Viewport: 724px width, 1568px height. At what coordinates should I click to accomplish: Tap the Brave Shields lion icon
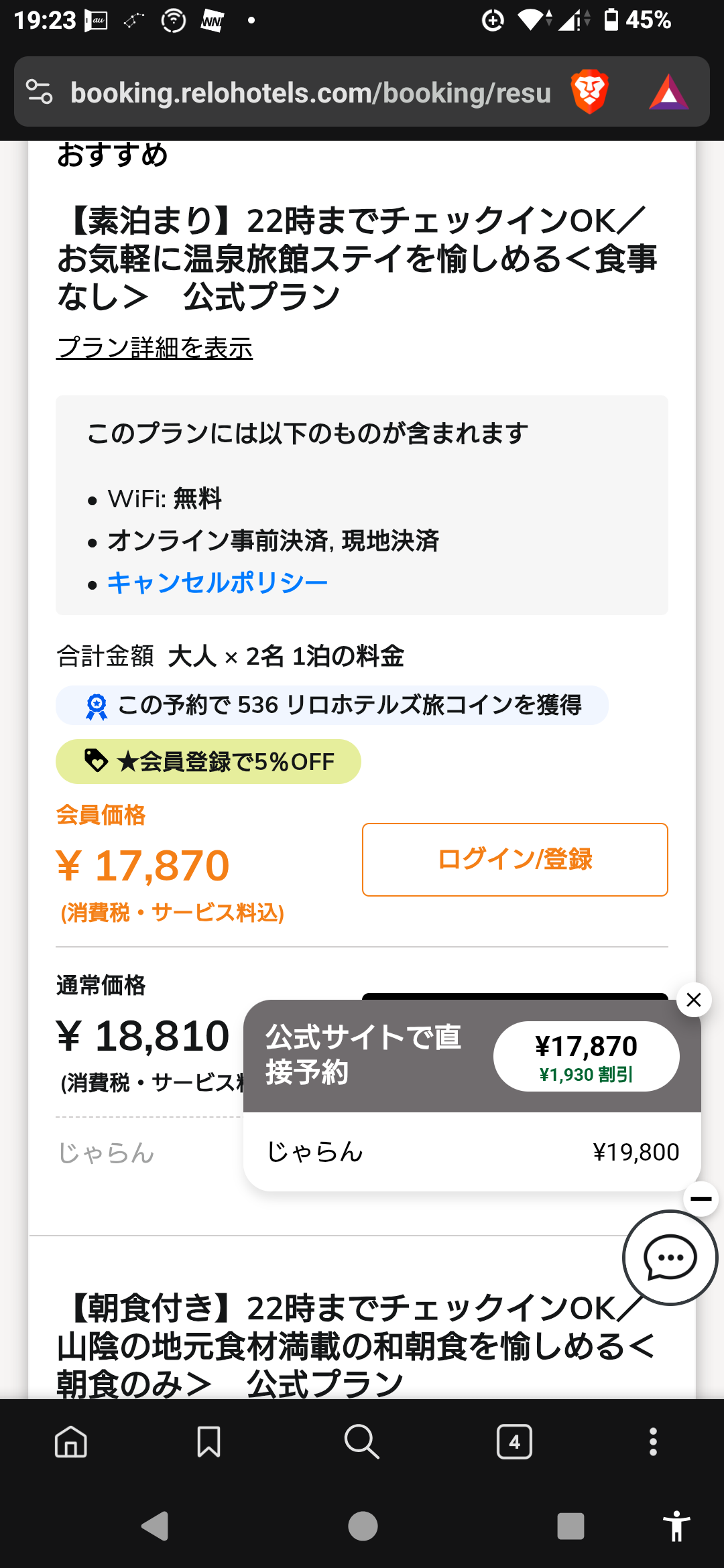point(589,92)
